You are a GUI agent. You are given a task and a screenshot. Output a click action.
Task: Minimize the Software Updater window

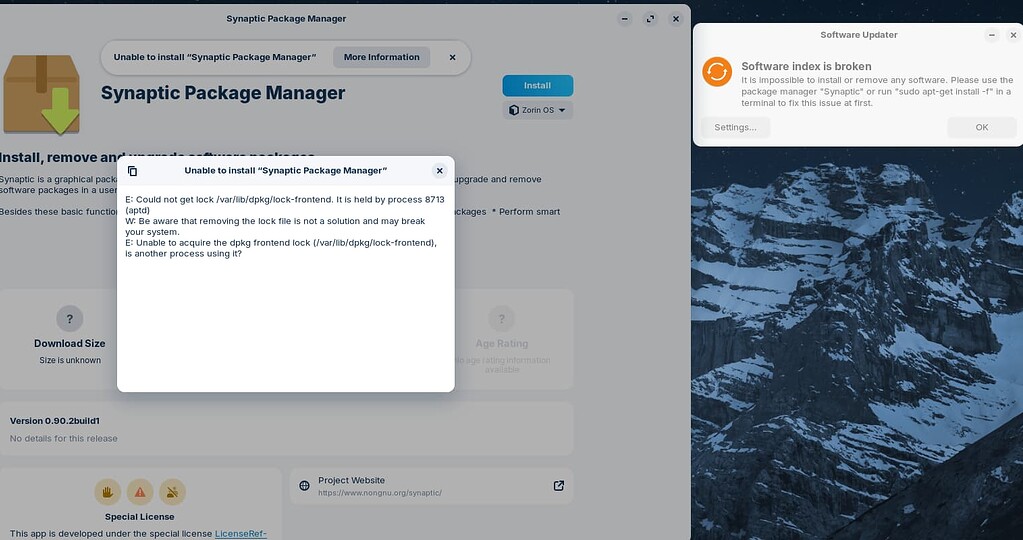pos(992,35)
